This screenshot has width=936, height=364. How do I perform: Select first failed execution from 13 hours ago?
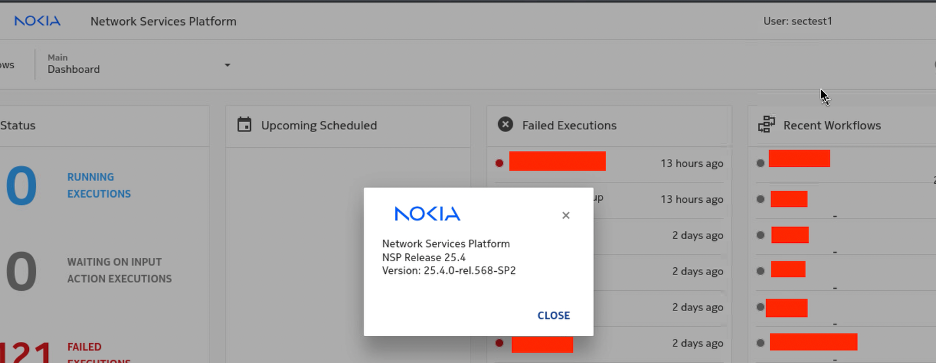pos(609,164)
